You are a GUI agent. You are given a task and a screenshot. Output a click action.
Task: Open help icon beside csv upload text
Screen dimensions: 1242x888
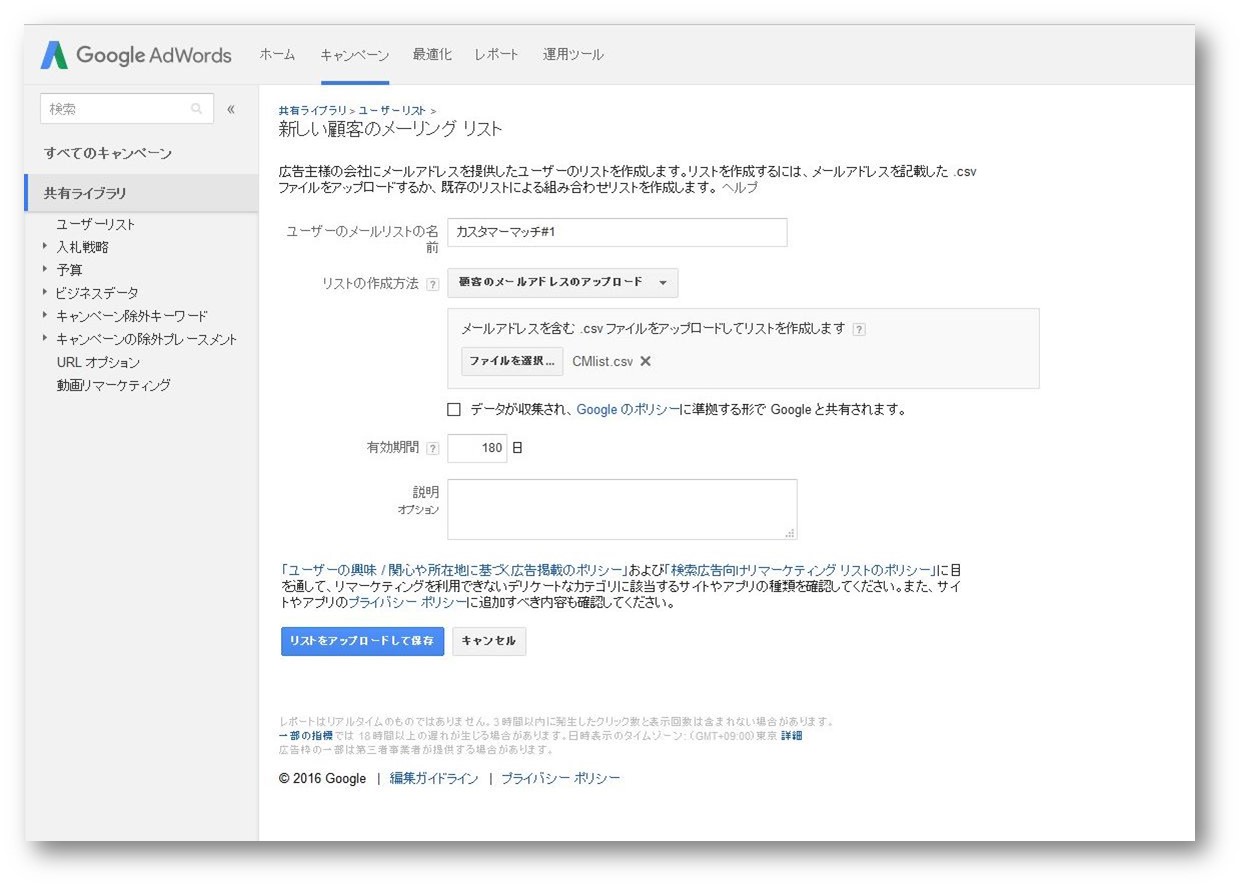(x=859, y=329)
